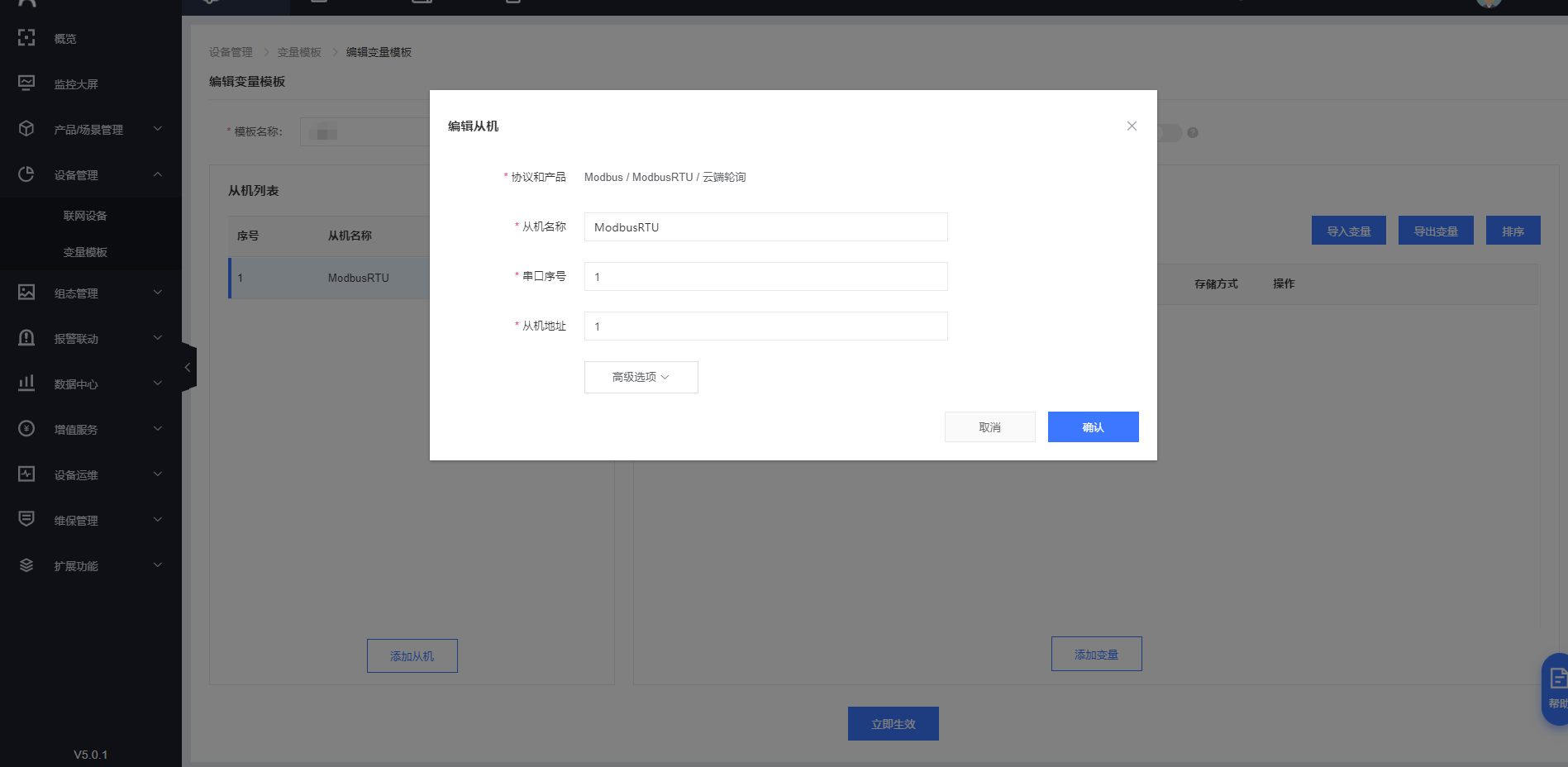Open the 联网设备 submenu item
The height and width of the screenshot is (767, 1568).
[85, 216]
